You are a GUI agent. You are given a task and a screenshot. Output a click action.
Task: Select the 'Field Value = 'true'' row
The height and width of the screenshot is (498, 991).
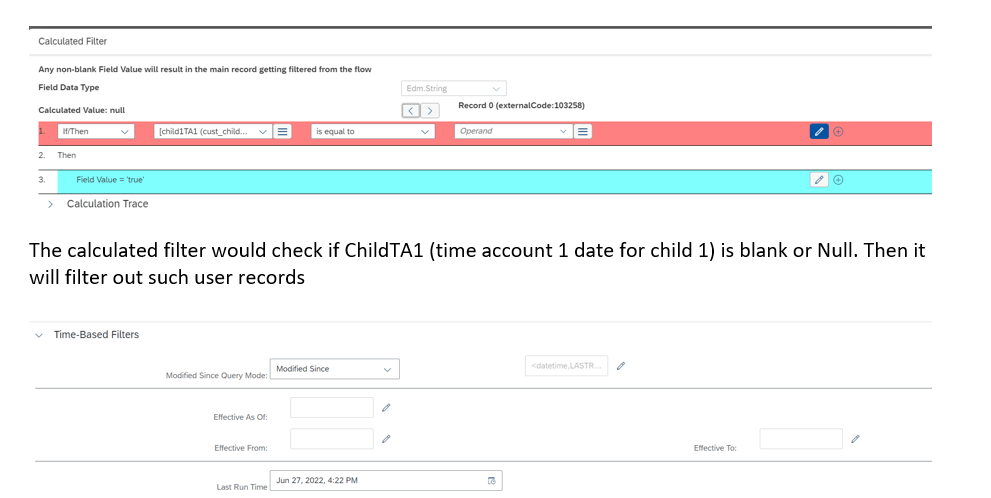494,180
